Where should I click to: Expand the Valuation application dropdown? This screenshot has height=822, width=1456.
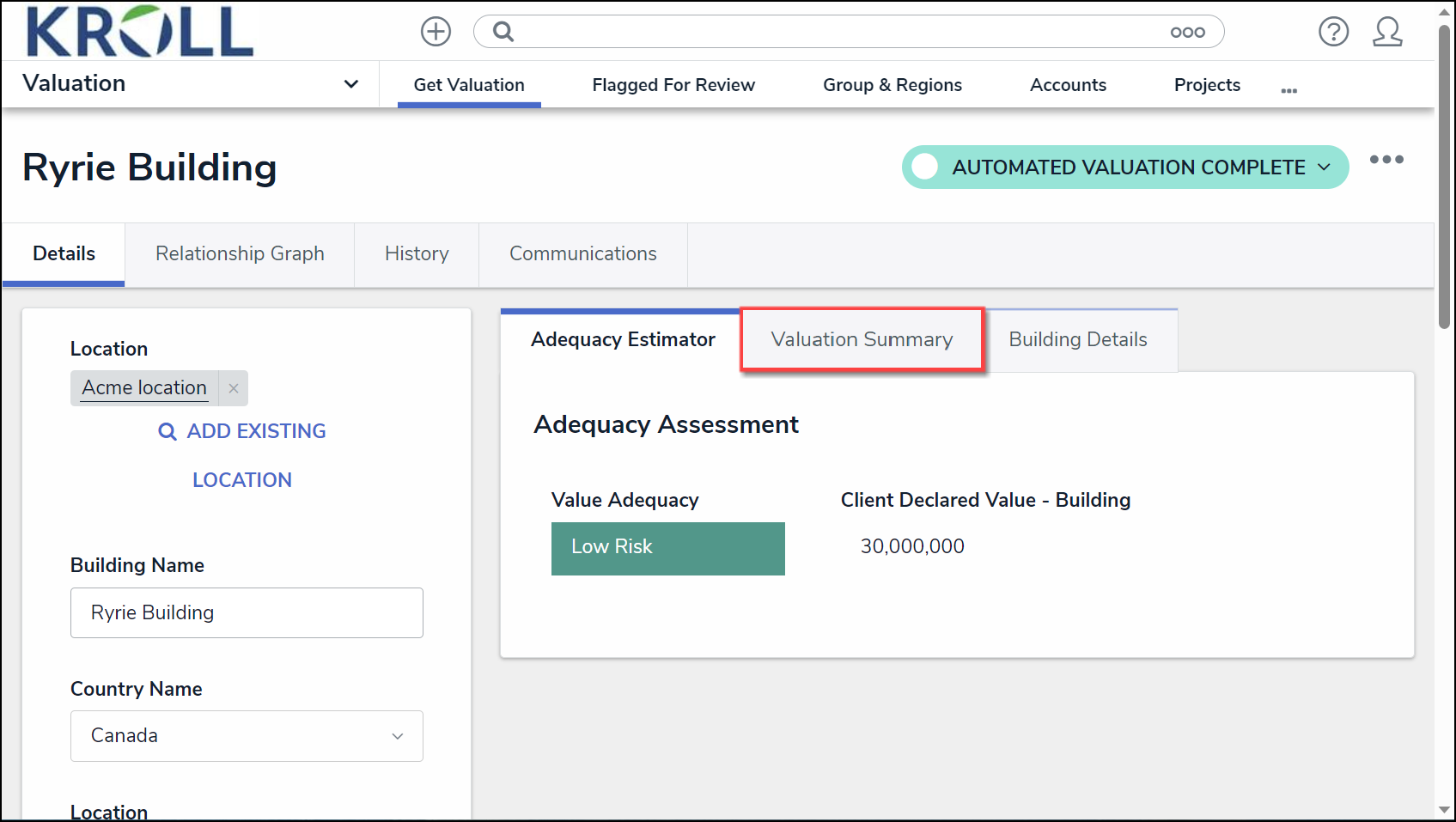(x=350, y=84)
